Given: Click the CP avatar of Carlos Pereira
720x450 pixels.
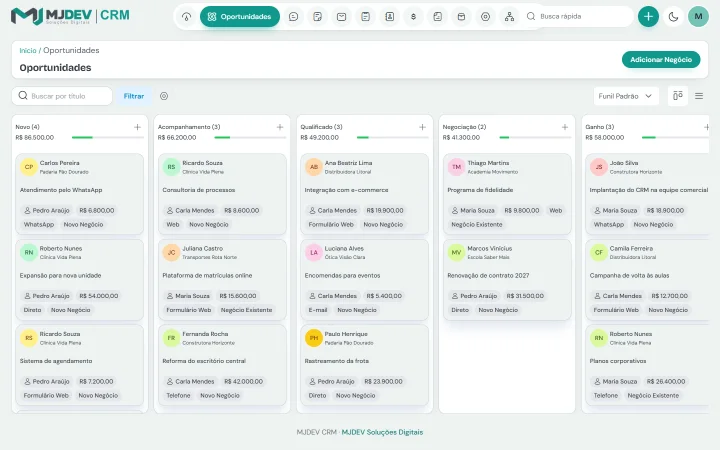Looking at the screenshot, I should (28, 167).
